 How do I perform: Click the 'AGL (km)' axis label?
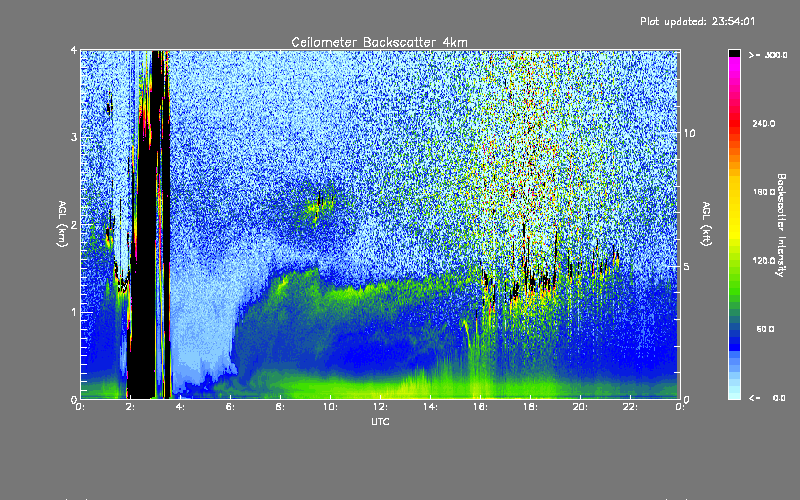pos(63,224)
